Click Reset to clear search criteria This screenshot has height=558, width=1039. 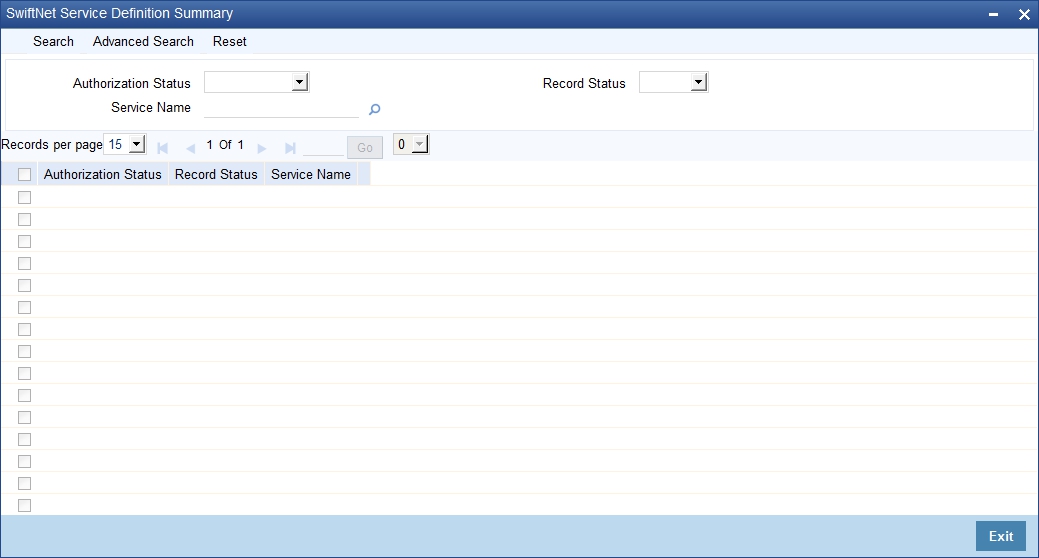click(229, 41)
